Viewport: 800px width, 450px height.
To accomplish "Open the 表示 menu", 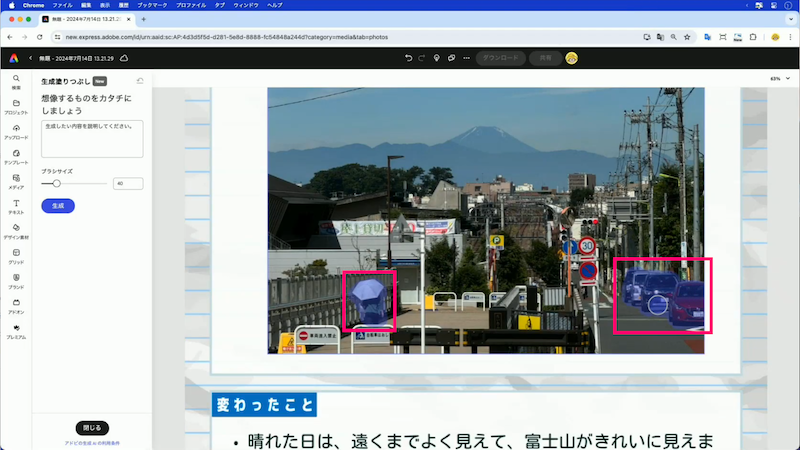I will click(105, 5).
